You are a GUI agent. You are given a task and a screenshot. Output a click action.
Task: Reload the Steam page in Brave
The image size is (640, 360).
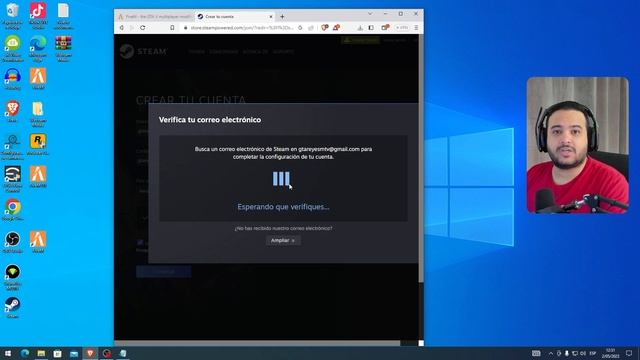tap(142, 28)
